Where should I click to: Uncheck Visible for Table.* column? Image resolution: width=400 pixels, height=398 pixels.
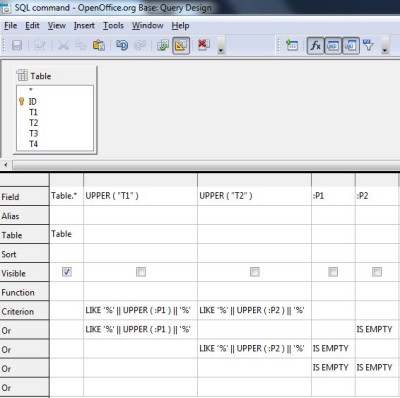[67, 272]
